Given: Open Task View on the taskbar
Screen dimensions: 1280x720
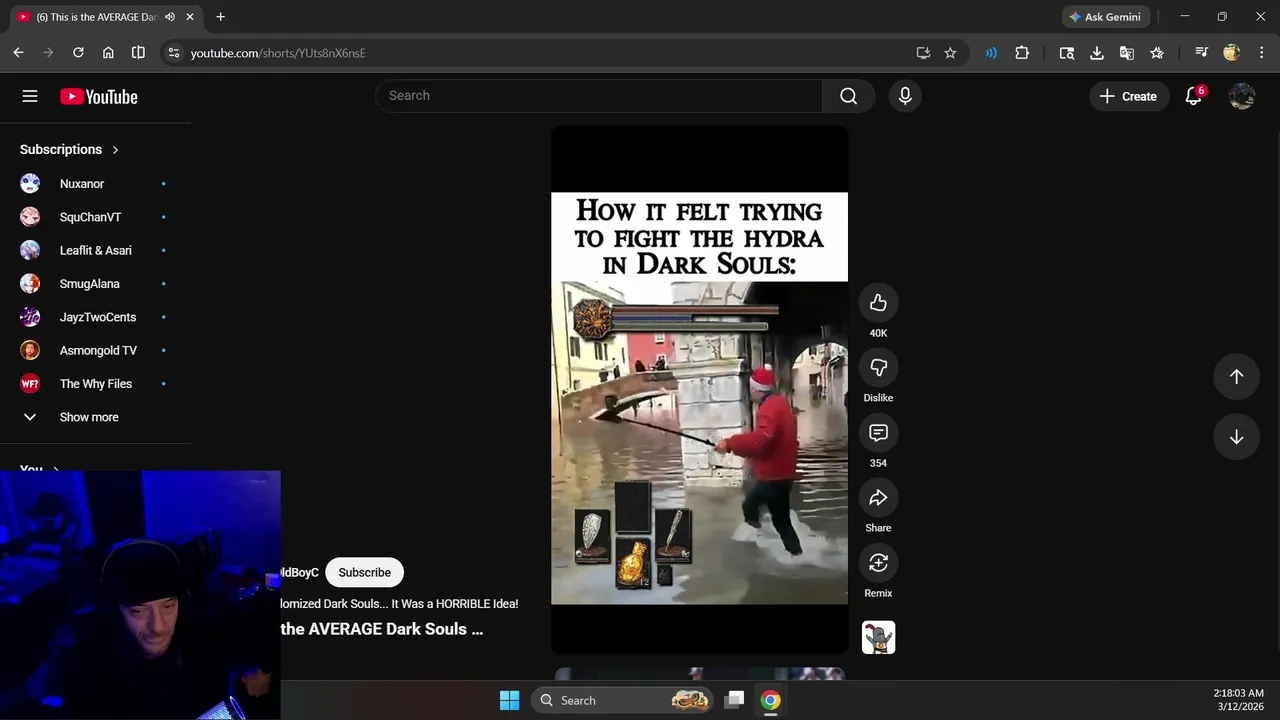Looking at the screenshot, I should [x=734, y=700].
